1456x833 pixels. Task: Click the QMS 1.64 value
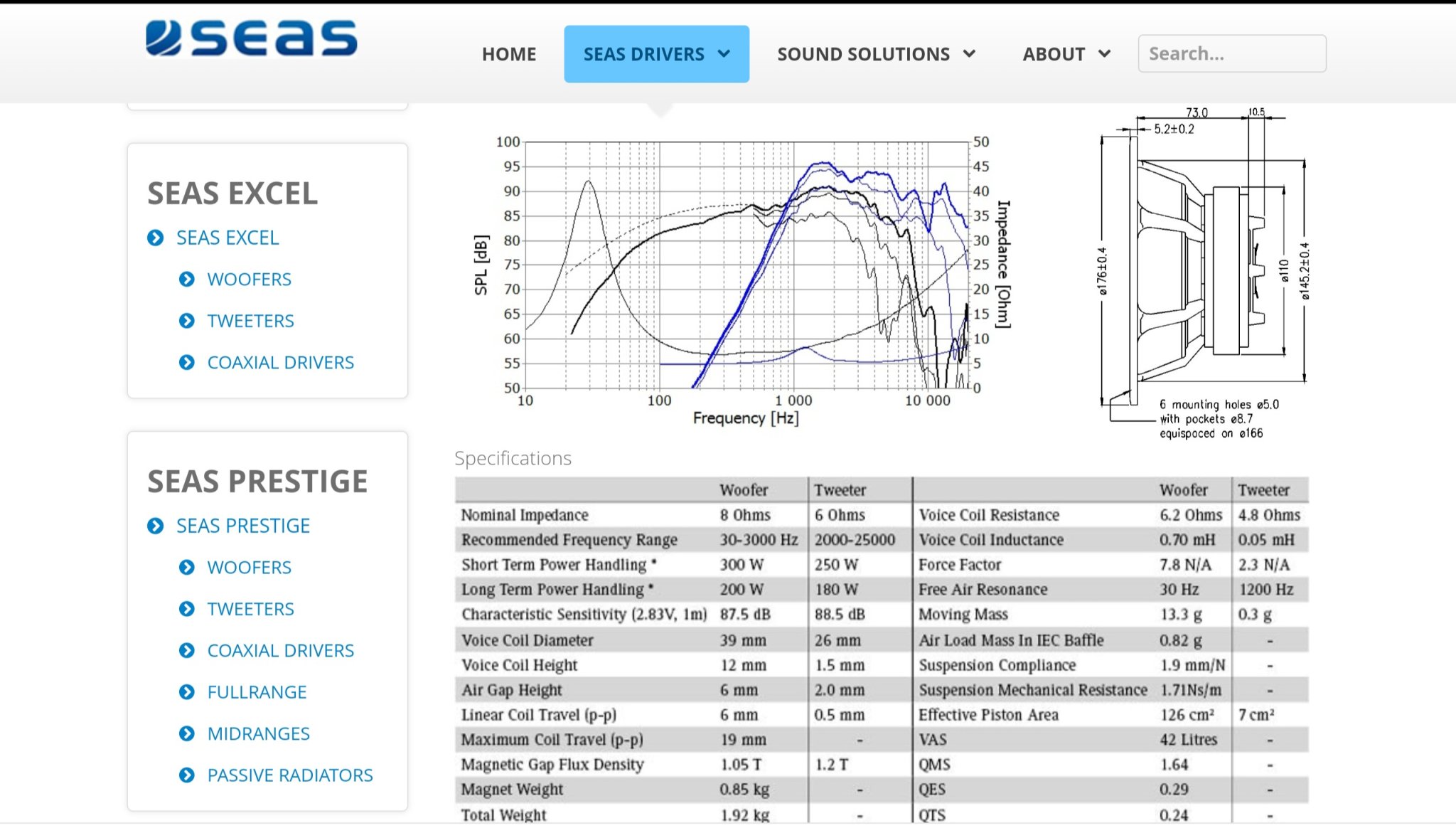(x=1174, y=765)
